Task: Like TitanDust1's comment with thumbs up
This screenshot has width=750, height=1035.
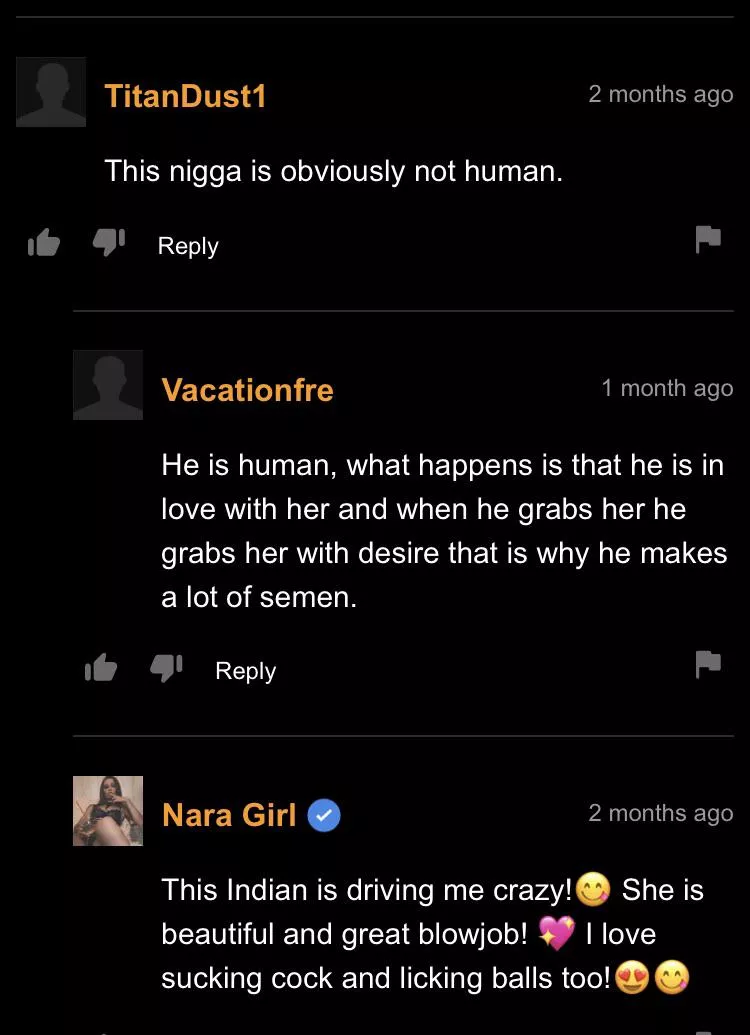Action: tap(43, 243)
